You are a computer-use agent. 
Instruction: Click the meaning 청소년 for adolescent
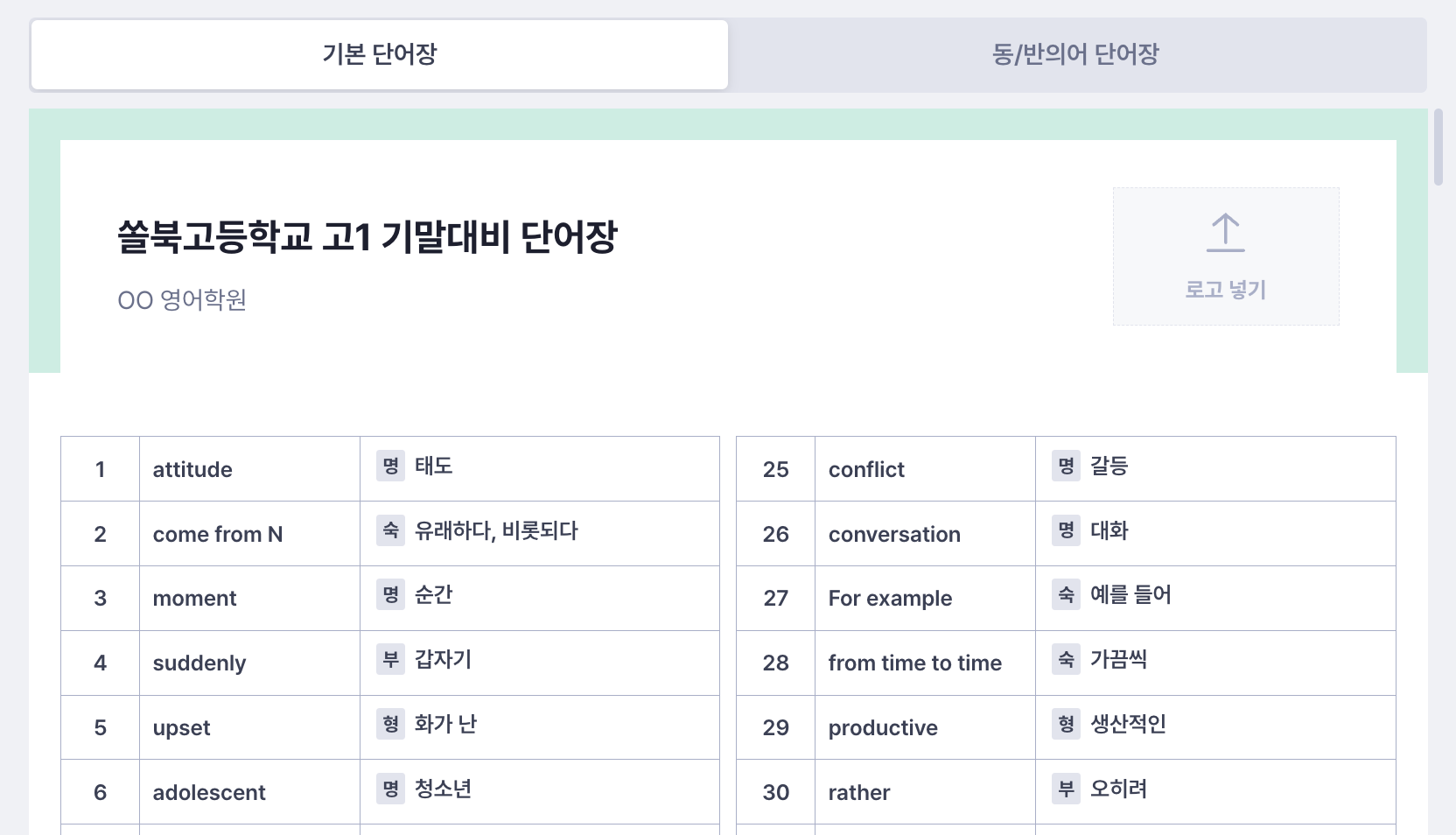(443, 789)
